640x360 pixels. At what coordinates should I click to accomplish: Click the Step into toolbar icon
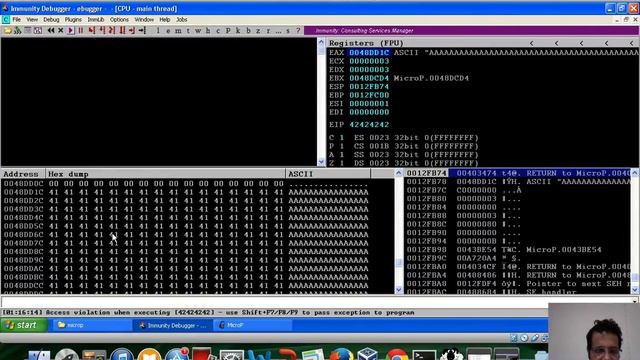click(x=92, y=31)
